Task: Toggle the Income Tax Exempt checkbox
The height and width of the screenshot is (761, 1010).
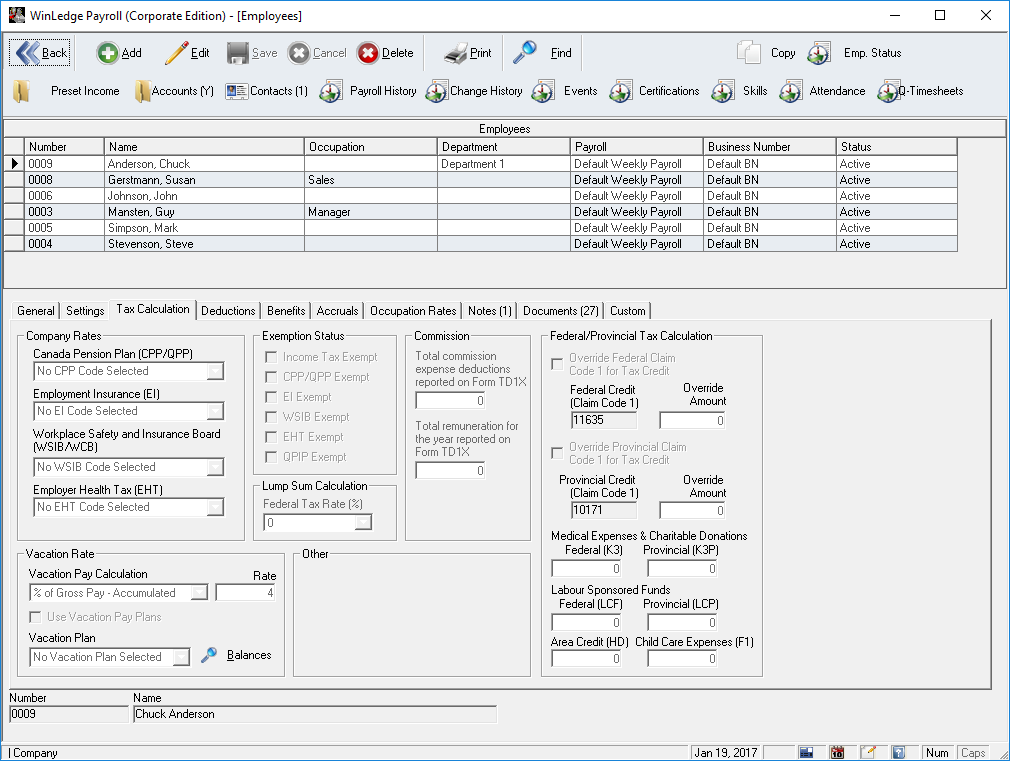Action: pos(270,357)
